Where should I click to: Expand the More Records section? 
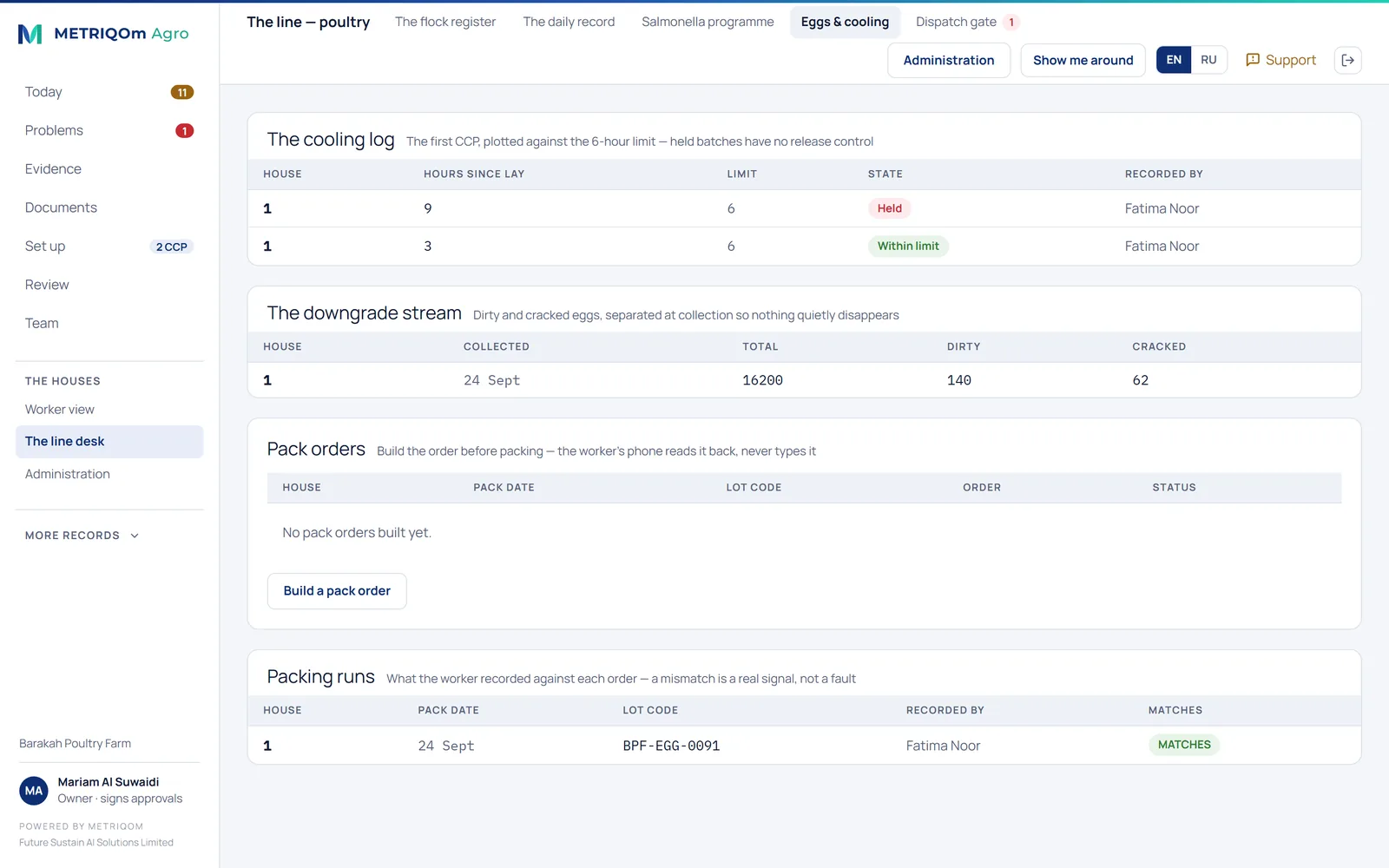click(82, 536)
